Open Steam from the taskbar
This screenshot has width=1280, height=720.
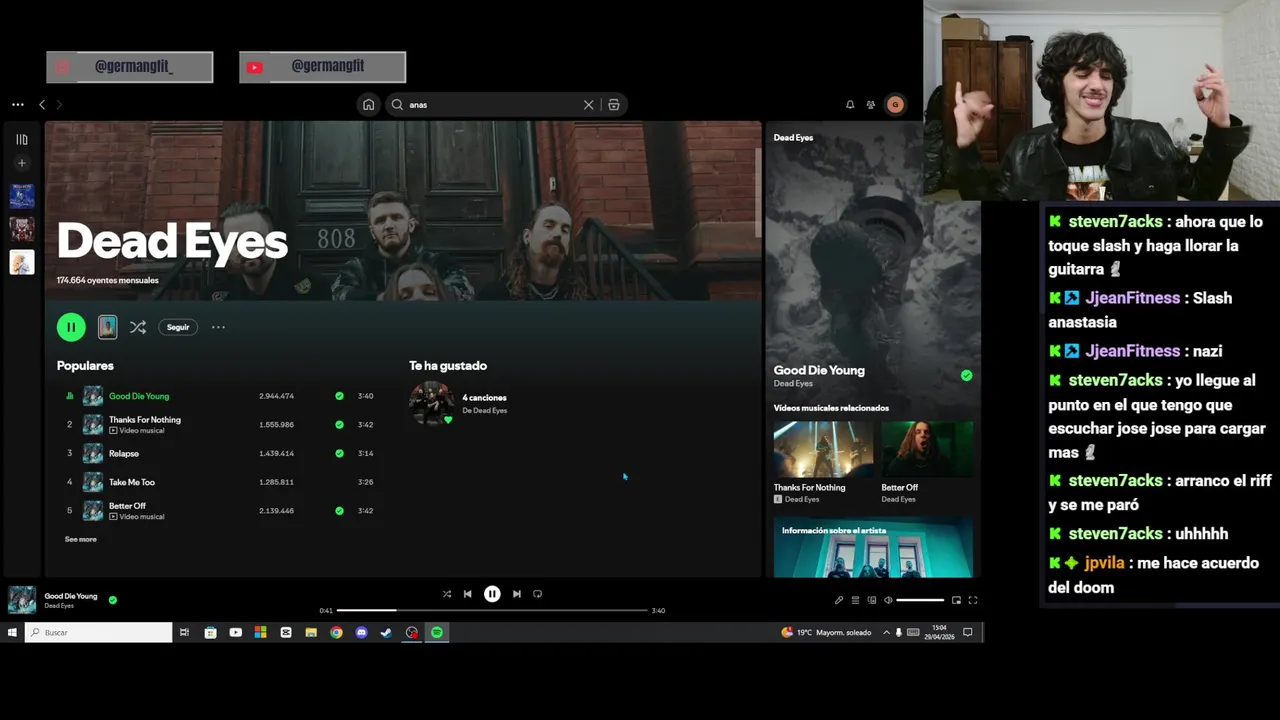[386, 632]
